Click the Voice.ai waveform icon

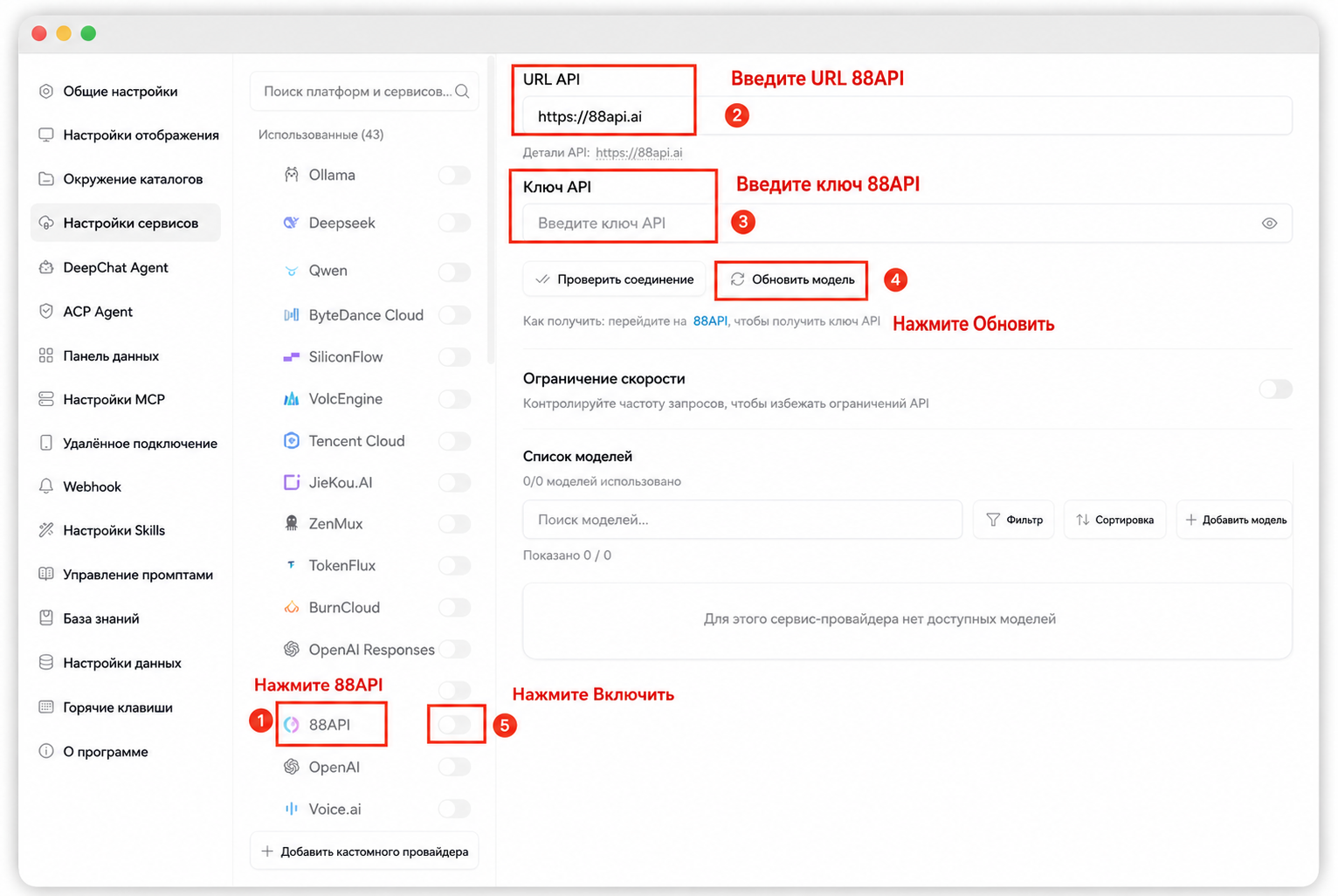coord(292,809)
